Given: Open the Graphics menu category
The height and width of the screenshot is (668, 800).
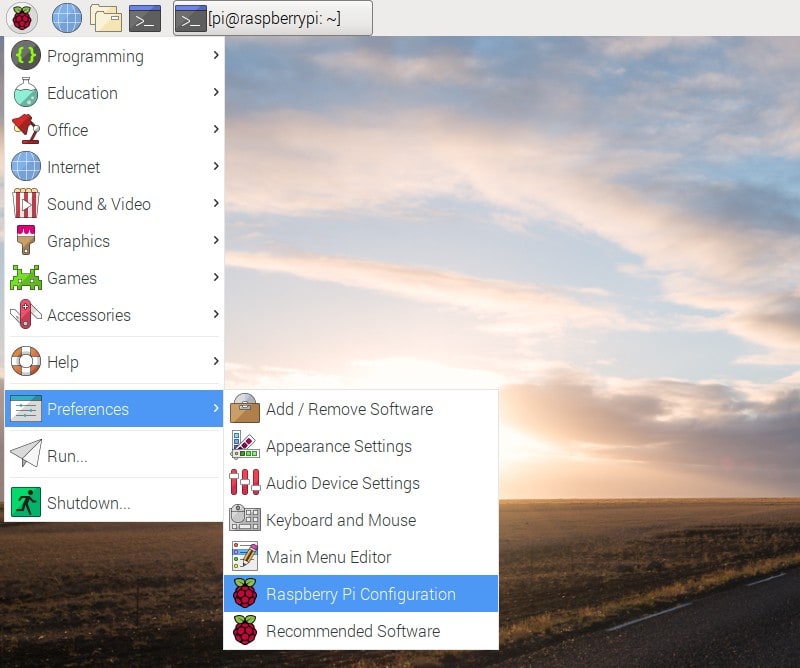Looking at the screenshot, I should [114, 241].
